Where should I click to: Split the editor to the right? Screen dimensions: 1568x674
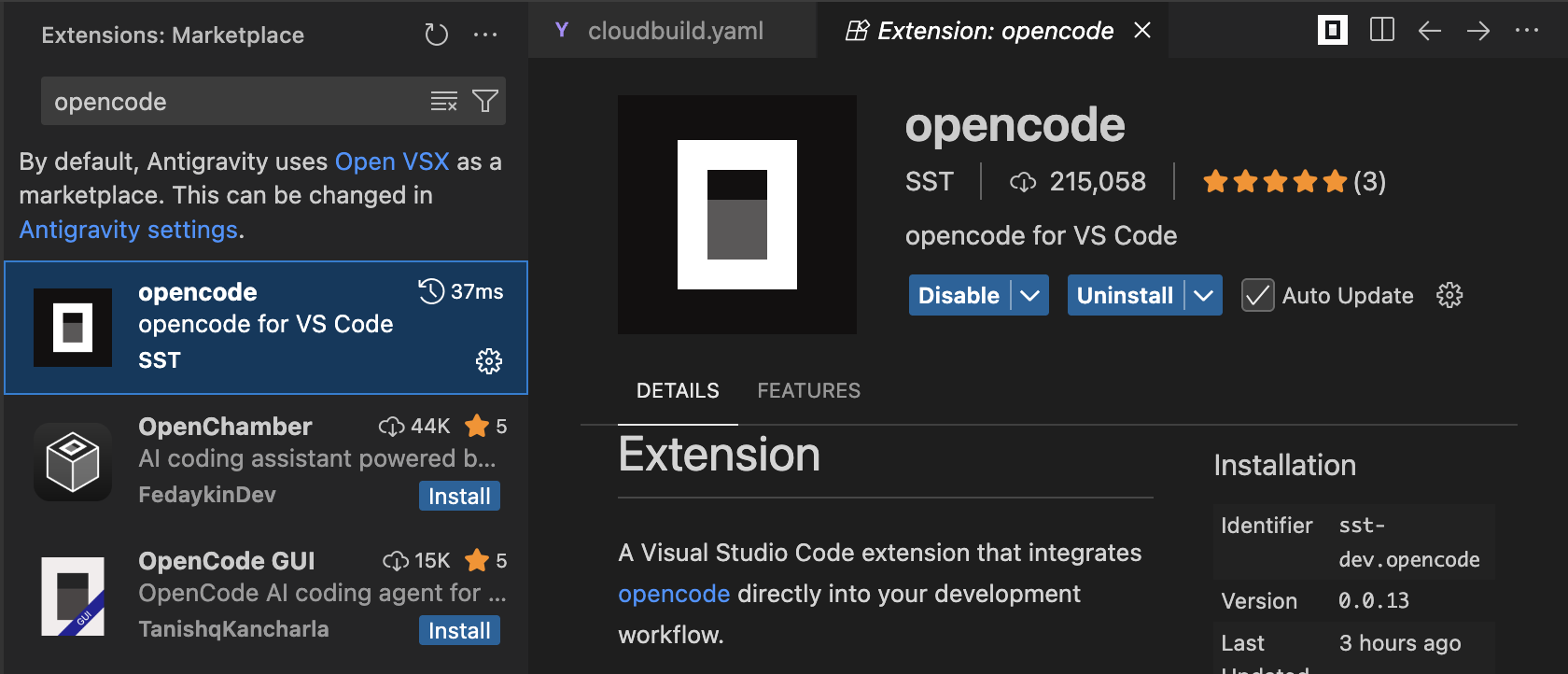[x=1382, y=31]
